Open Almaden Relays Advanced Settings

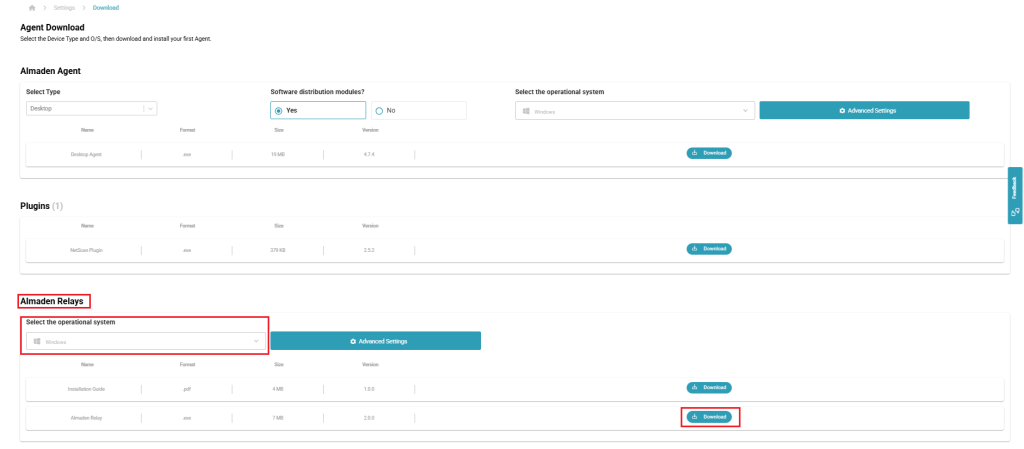click(x=376, y=341)
